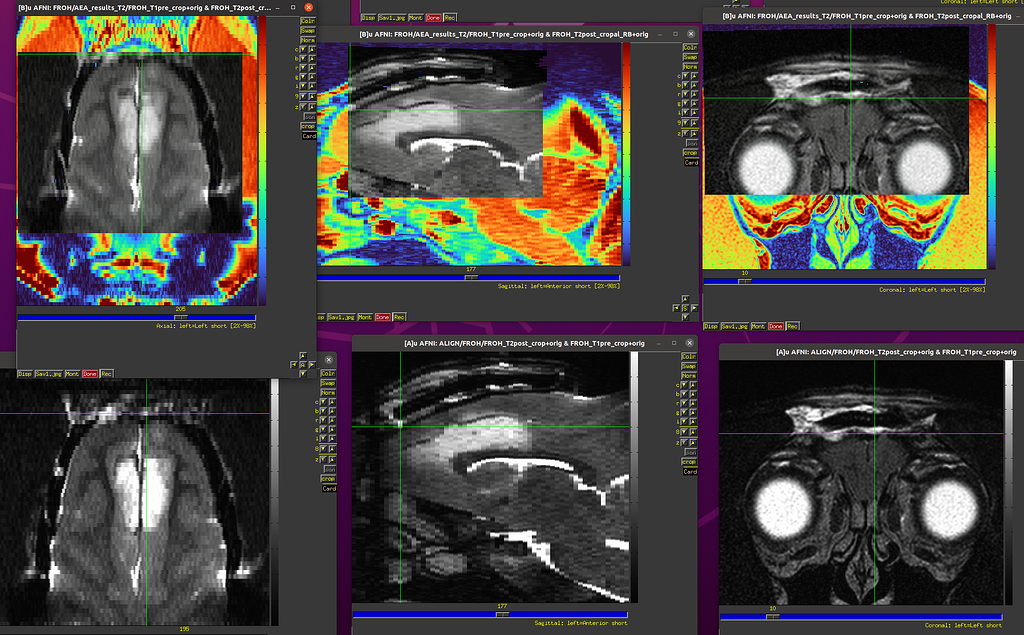1024x635 pixels.
Task: Open Mont montage in the axial viewer
Action: [x=72, y=373]
